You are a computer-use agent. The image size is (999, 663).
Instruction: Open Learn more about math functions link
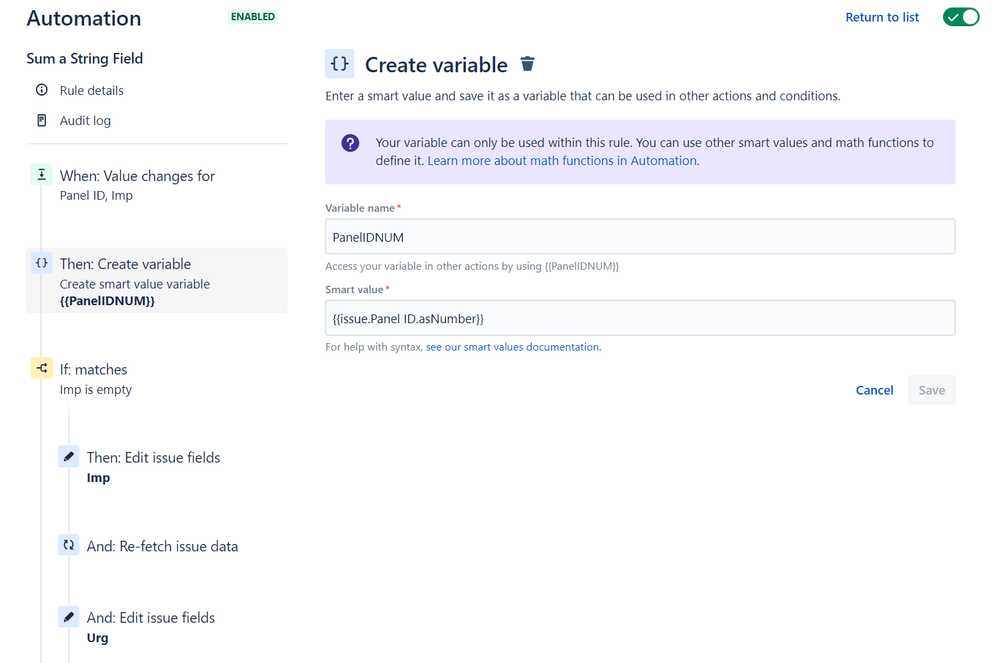[x=563, y=160]
